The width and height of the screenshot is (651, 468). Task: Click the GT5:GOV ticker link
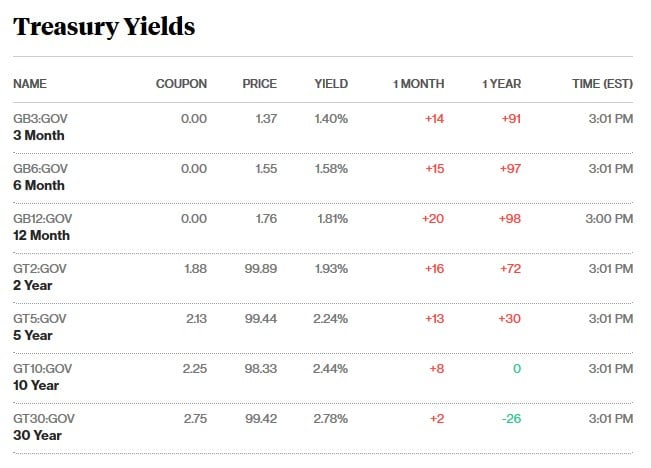pyautogui.click(x=40, y=319)
